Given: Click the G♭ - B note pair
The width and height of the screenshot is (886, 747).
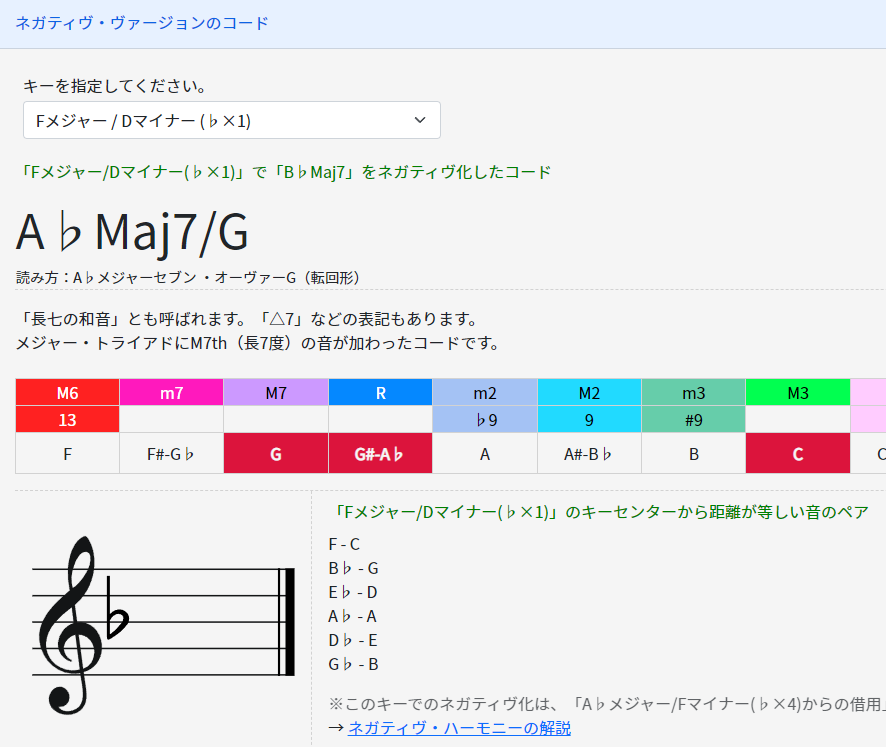Looking at the screenshot, I should tap(354, 664).
